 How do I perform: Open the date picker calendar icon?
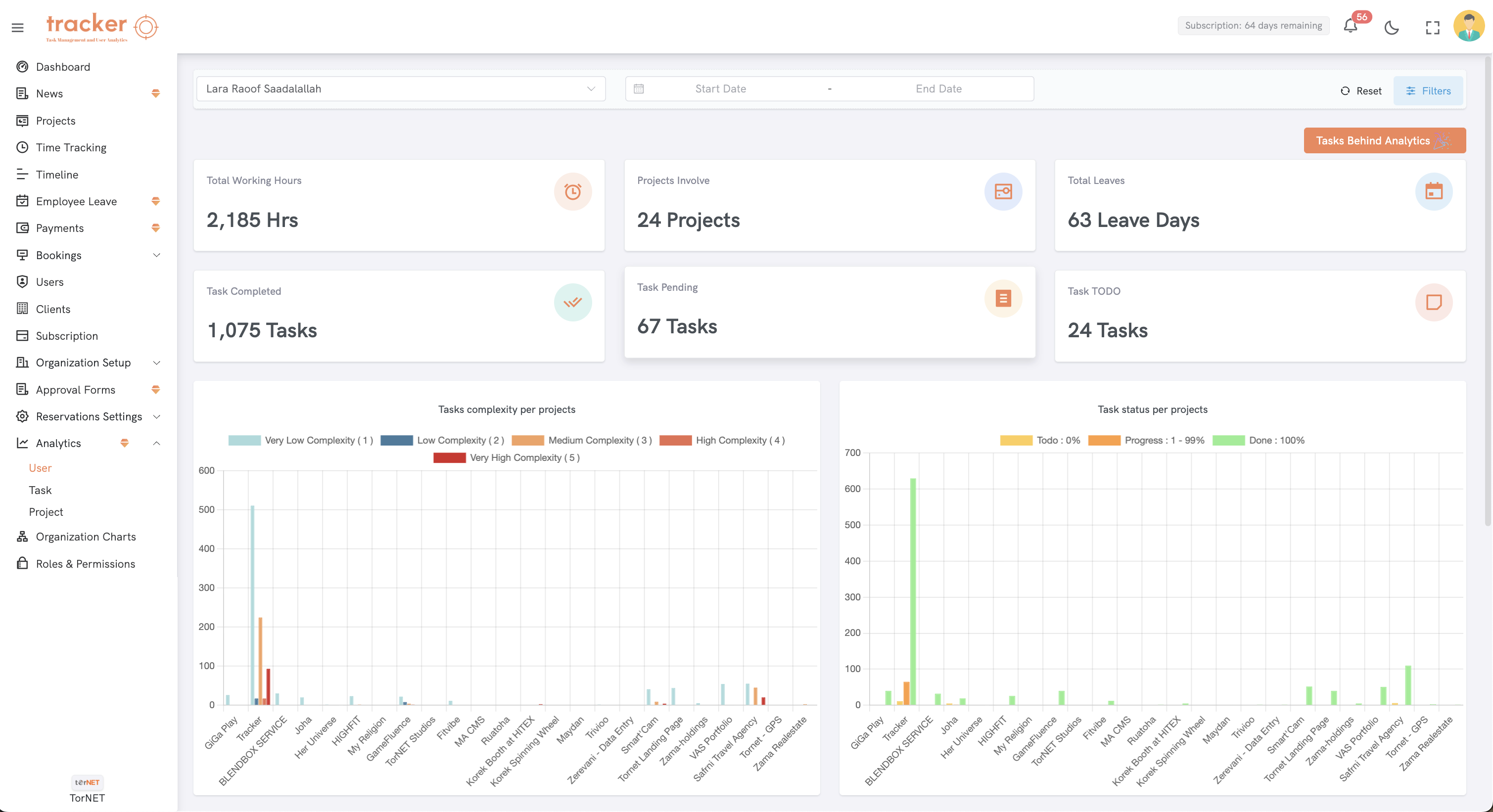(x=639, y=88)
